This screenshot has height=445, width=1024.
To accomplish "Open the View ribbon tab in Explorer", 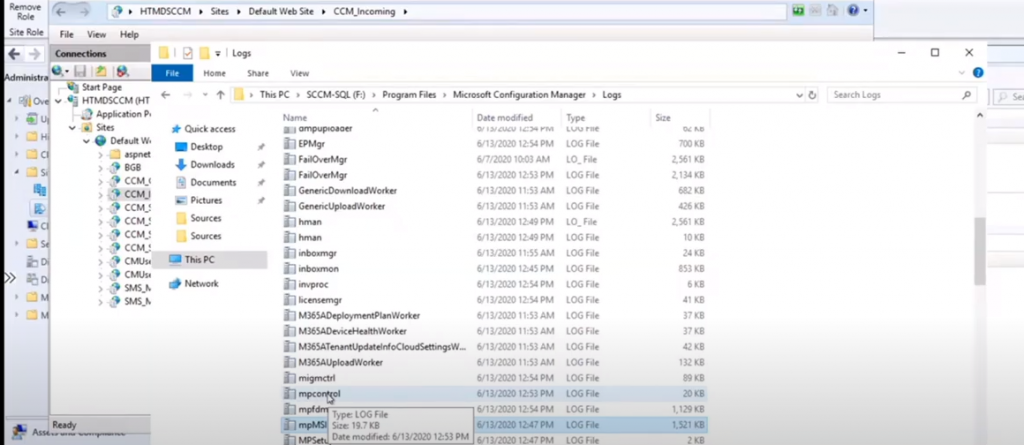I will [x=299, y=73].
